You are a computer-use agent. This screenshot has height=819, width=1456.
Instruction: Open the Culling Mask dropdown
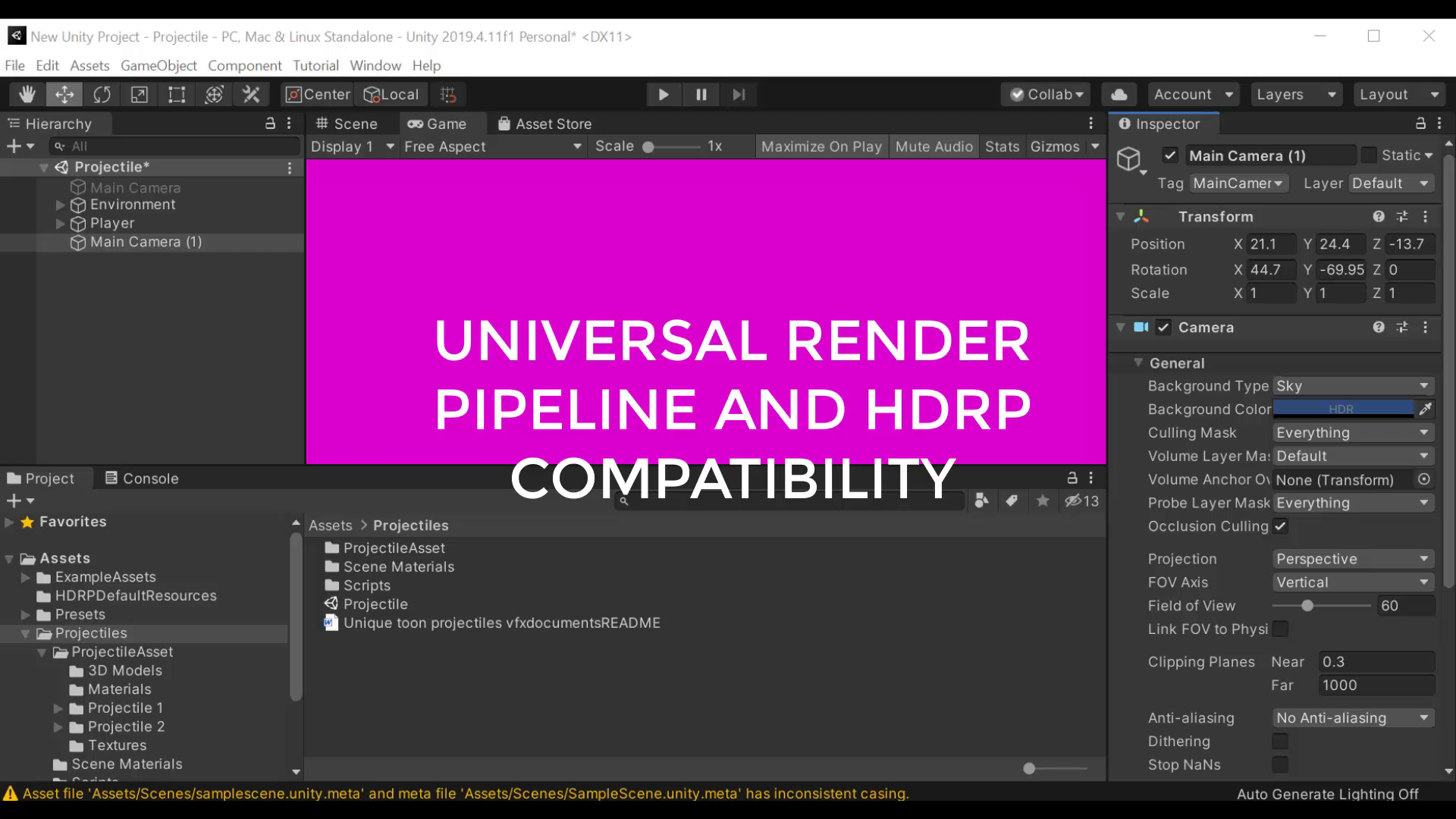coord(1353,432)
